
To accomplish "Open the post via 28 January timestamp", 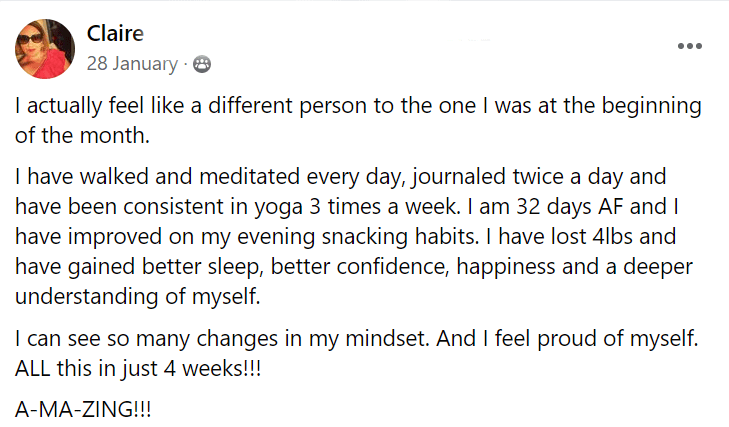I will point(131,65).
